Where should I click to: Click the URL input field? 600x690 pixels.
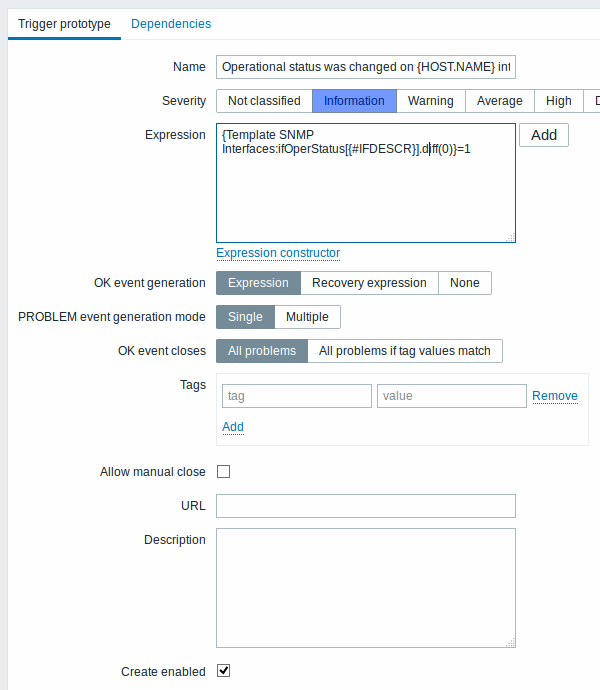coord(366,506)
